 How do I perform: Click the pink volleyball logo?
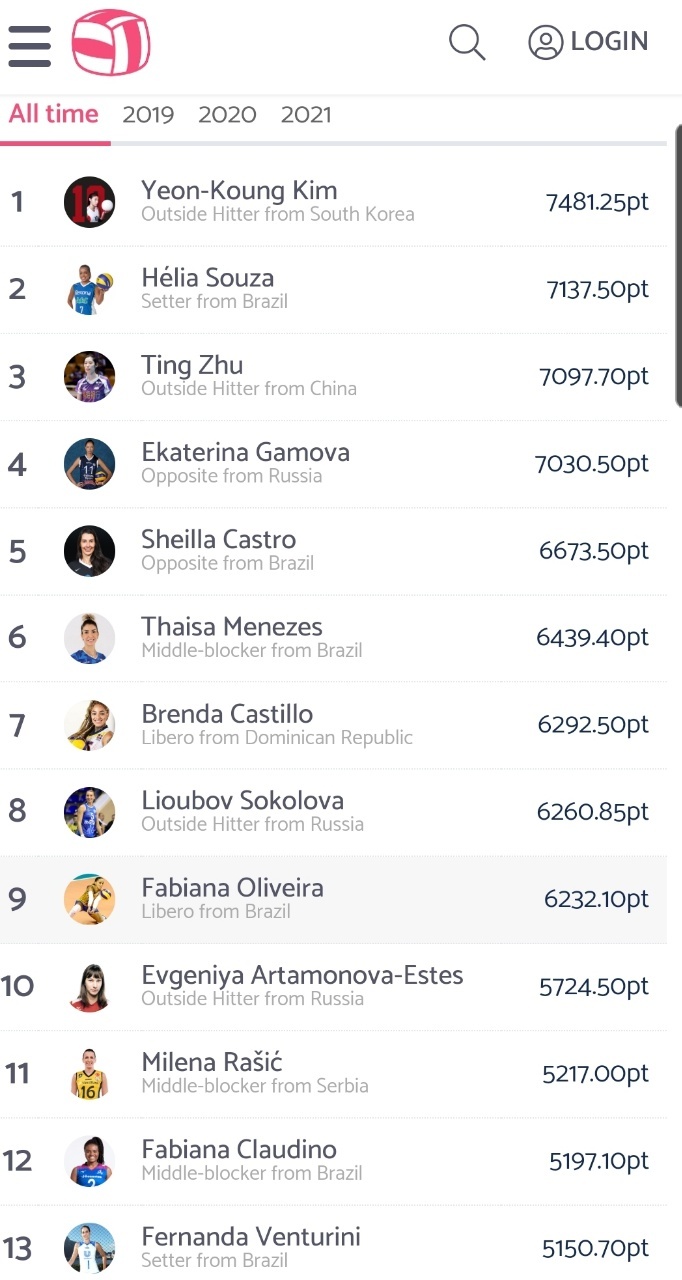(110, 43)
